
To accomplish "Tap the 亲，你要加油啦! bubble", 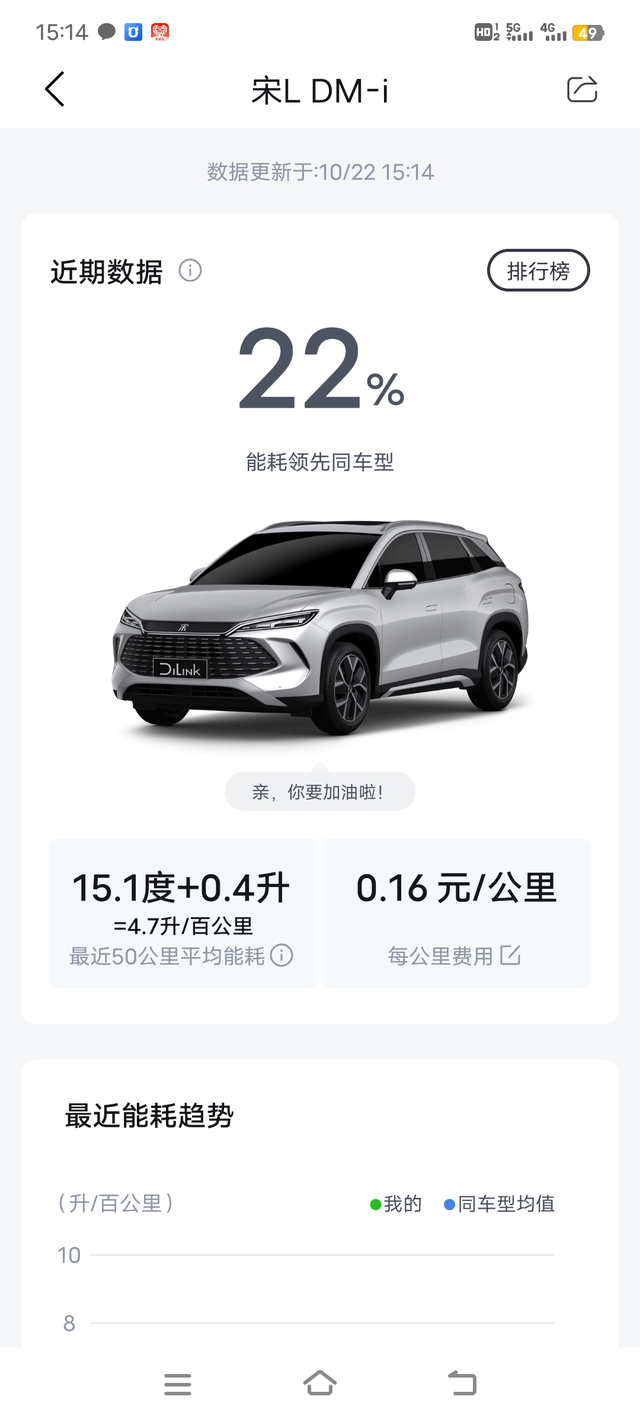I will point(319,791).
